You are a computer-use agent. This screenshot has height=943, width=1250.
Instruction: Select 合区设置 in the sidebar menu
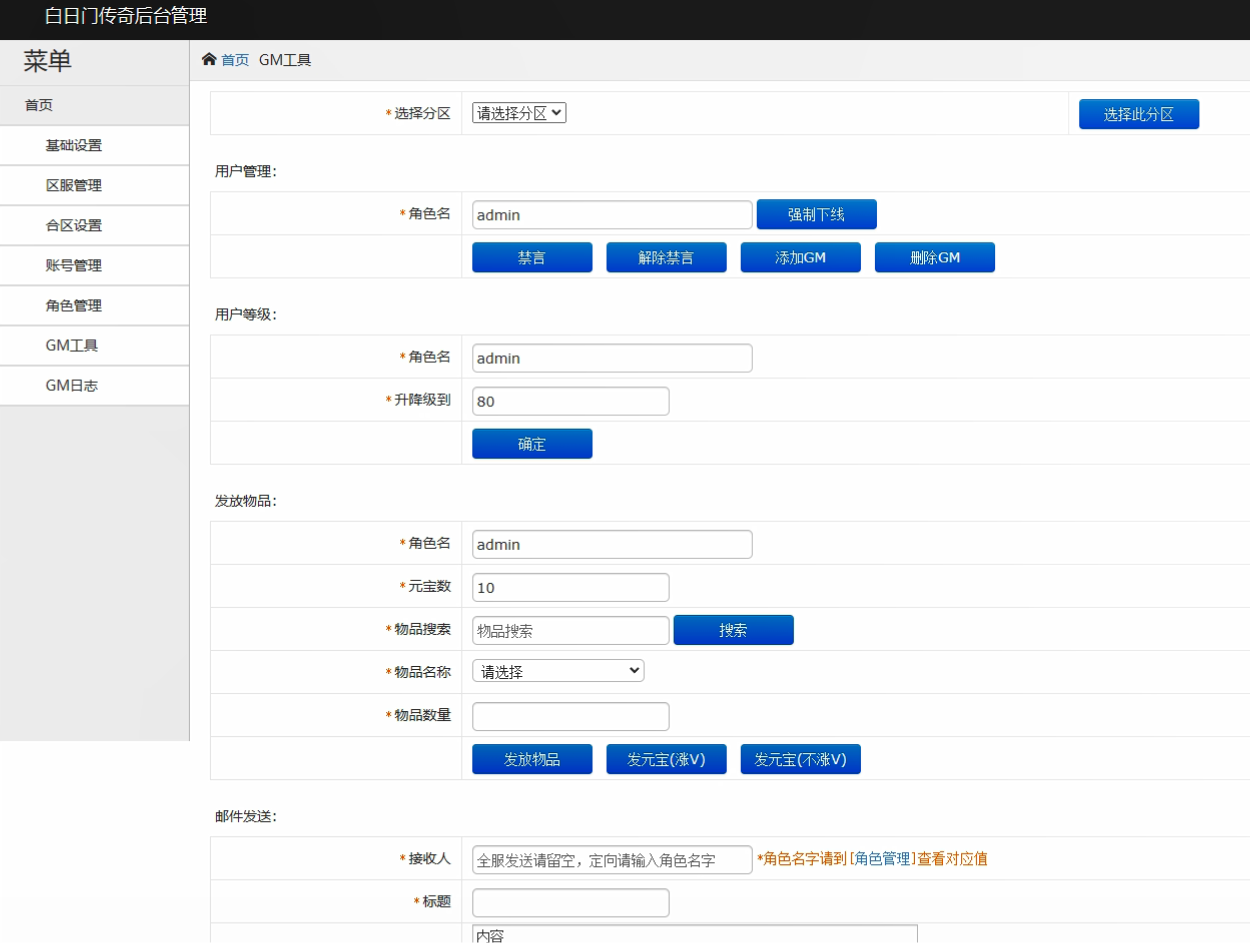point(94,225)
